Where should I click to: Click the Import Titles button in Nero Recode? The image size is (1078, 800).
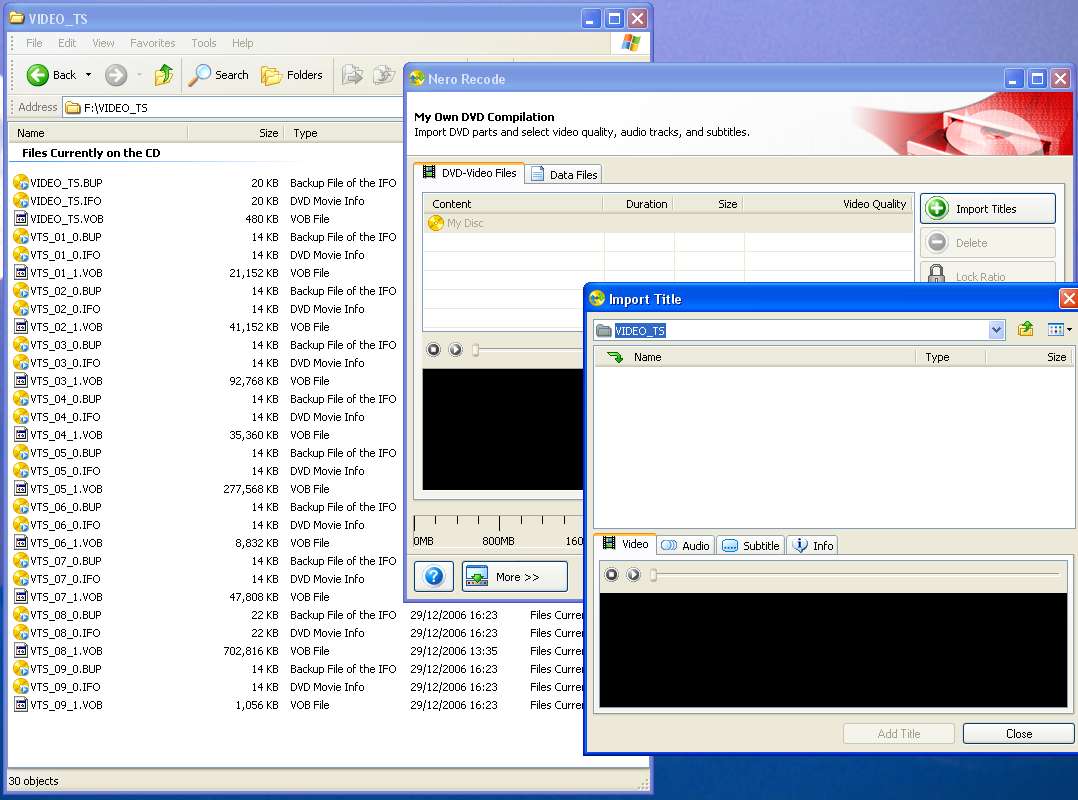point(987,208)
